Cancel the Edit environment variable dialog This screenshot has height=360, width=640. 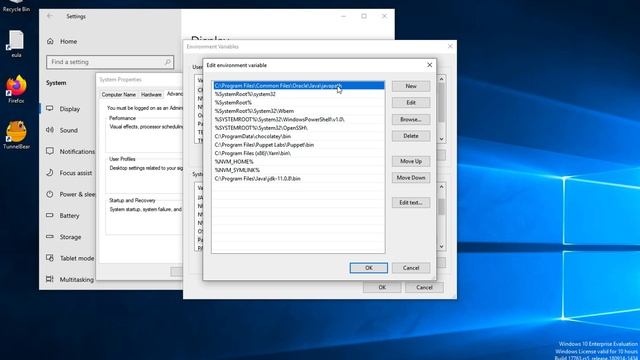click(411, 268)
